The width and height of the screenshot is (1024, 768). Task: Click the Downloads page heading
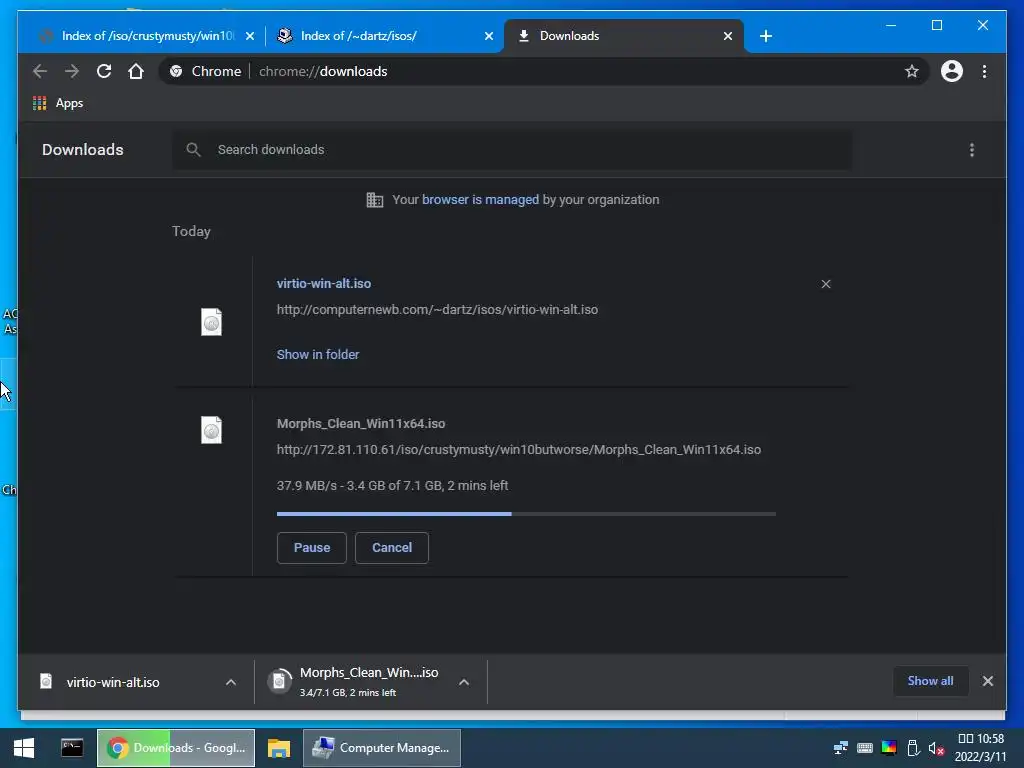(82, 150)
